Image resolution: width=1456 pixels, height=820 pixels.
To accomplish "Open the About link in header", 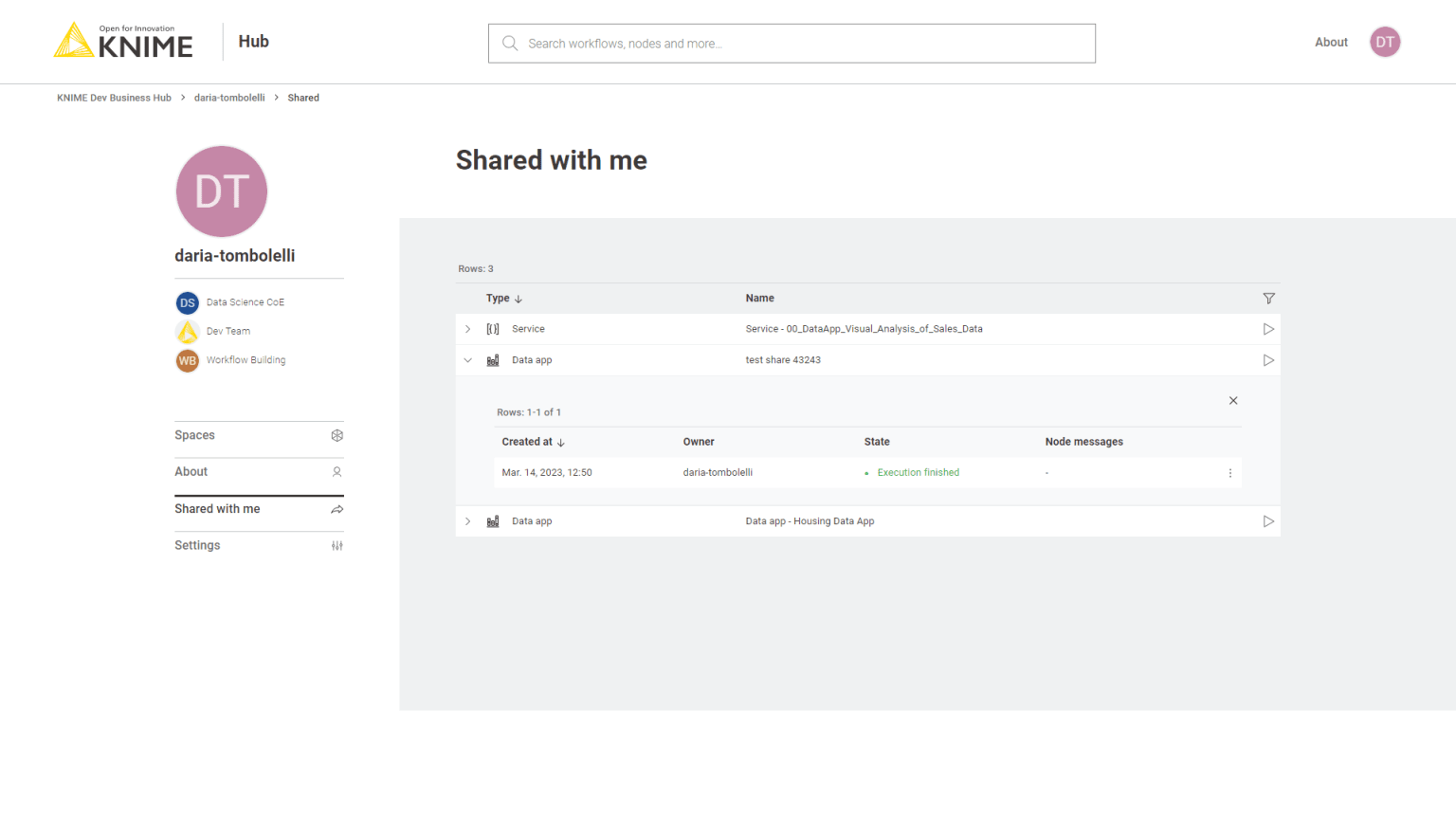I will tap(1331, 43).
